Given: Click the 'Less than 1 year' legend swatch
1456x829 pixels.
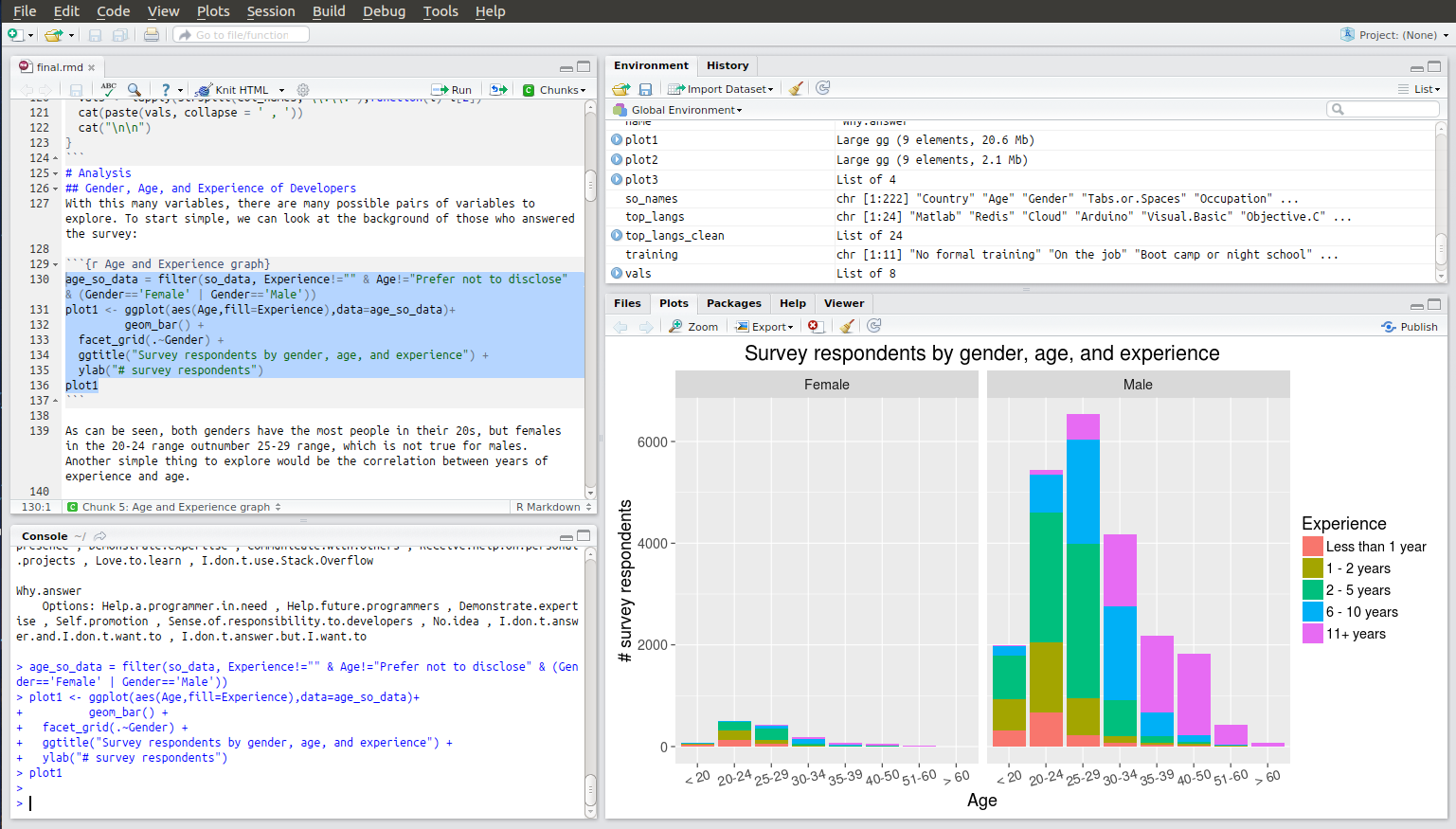Looking at the screenshot, I should point(1312,547).
